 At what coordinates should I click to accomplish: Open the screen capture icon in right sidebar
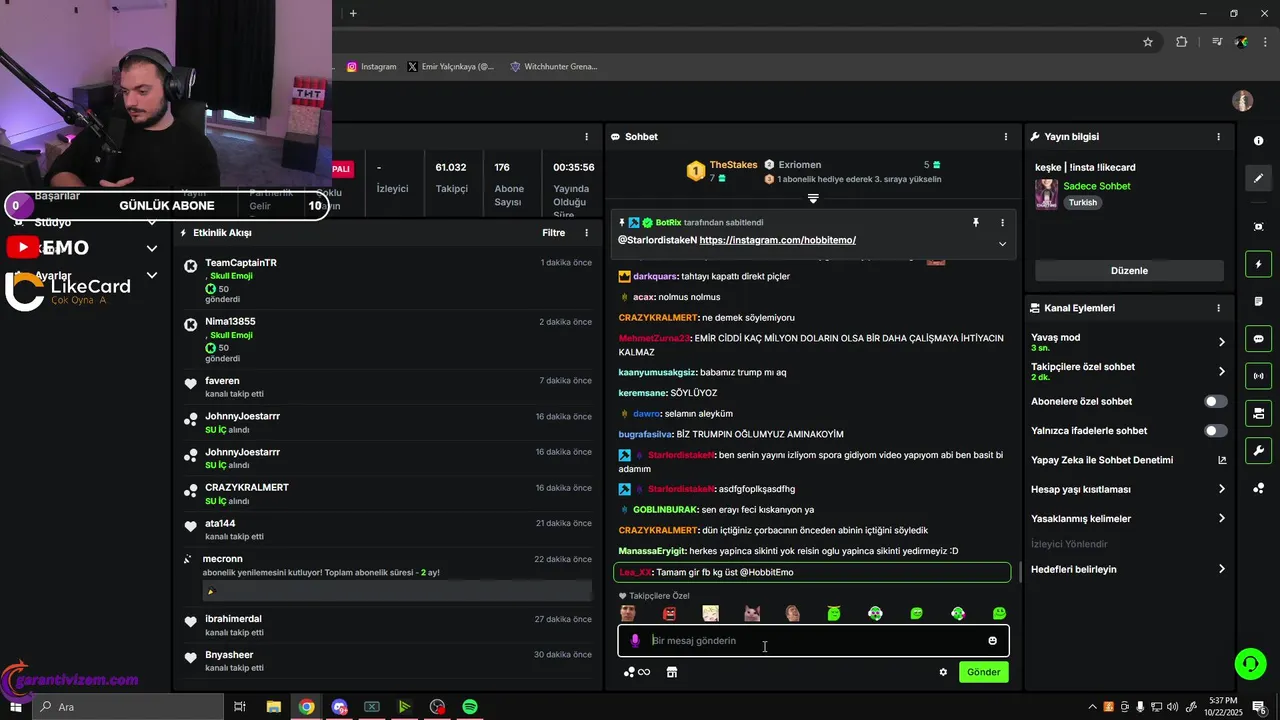click(x=1258, y=227)
